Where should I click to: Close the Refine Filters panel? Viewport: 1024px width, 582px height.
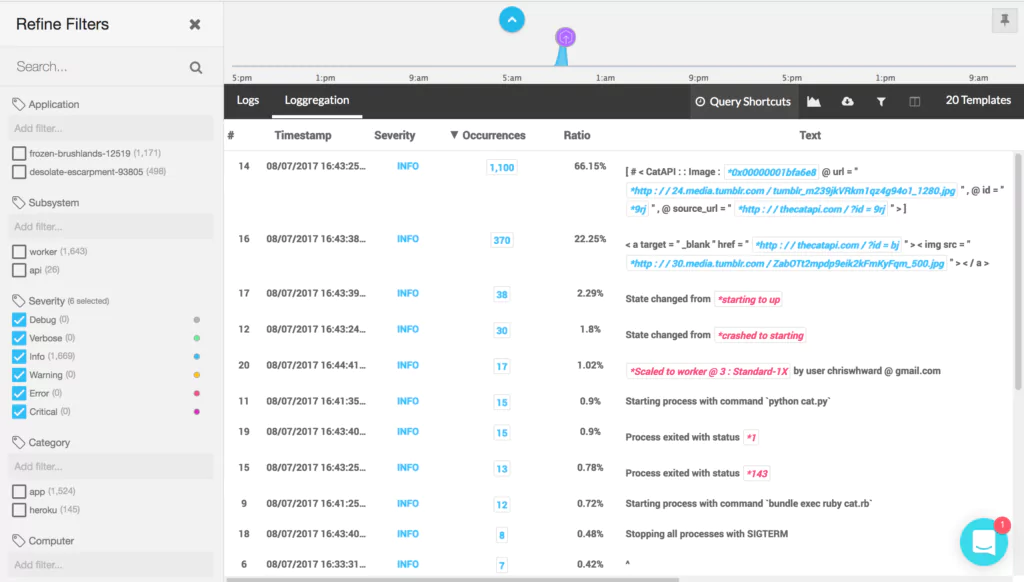195,25
